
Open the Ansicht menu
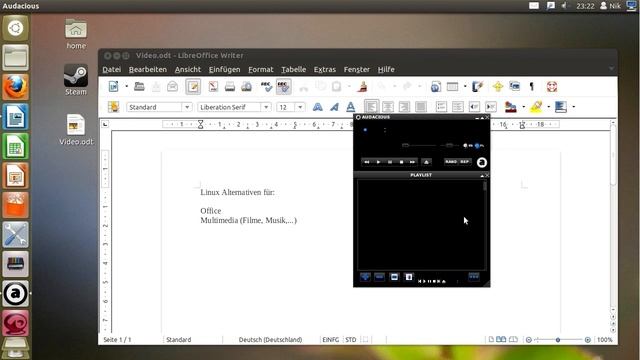188,69
